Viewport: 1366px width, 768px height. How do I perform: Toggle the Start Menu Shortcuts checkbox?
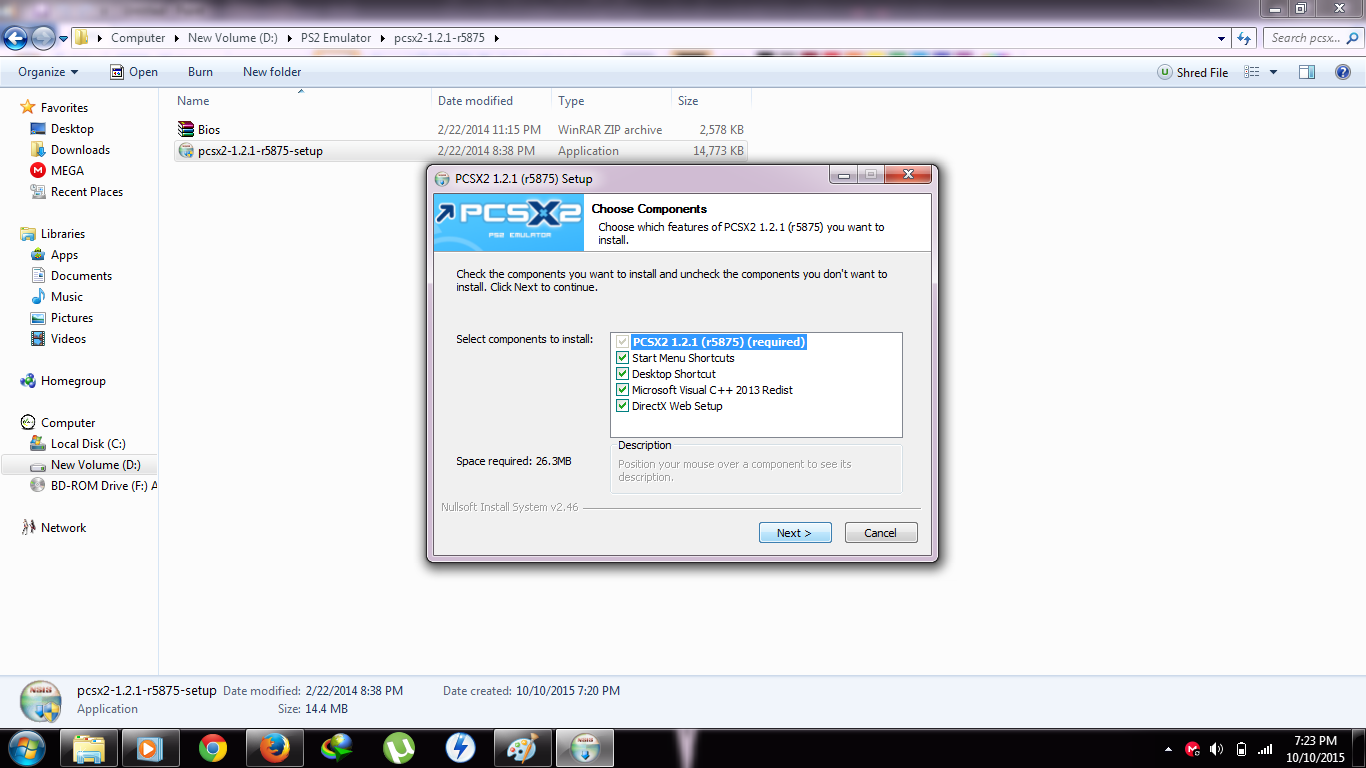(623, 358)
